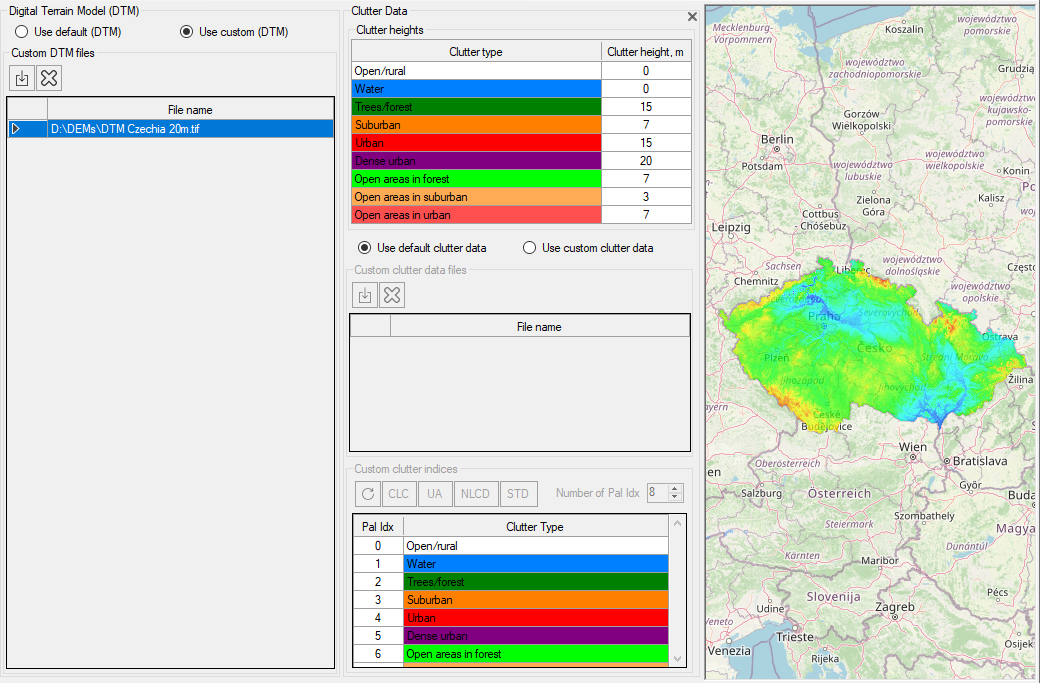Click the Trees/forest clutter height value
The width and height of the screenshot is (1040, 683).
tap(646, 107)
